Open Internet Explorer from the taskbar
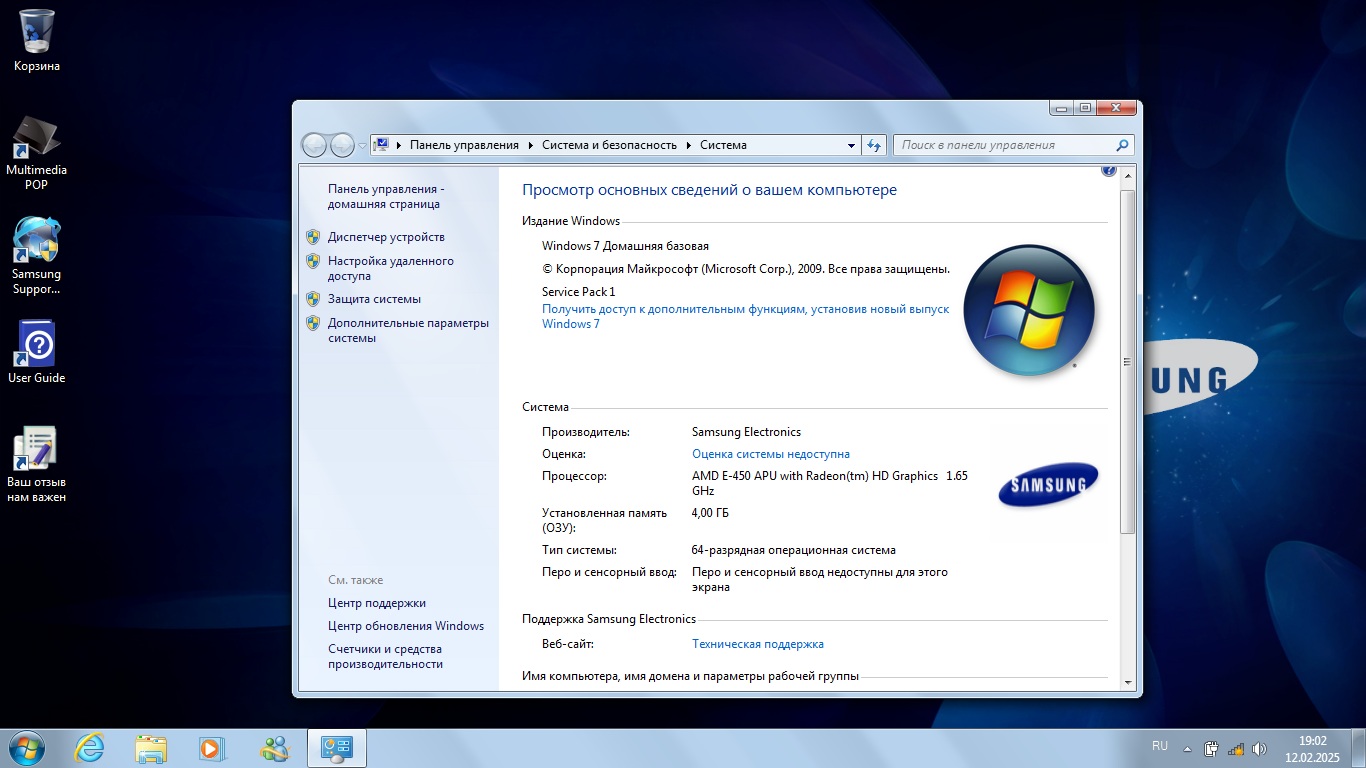1366x768 pixels. (x=90, y=748)
